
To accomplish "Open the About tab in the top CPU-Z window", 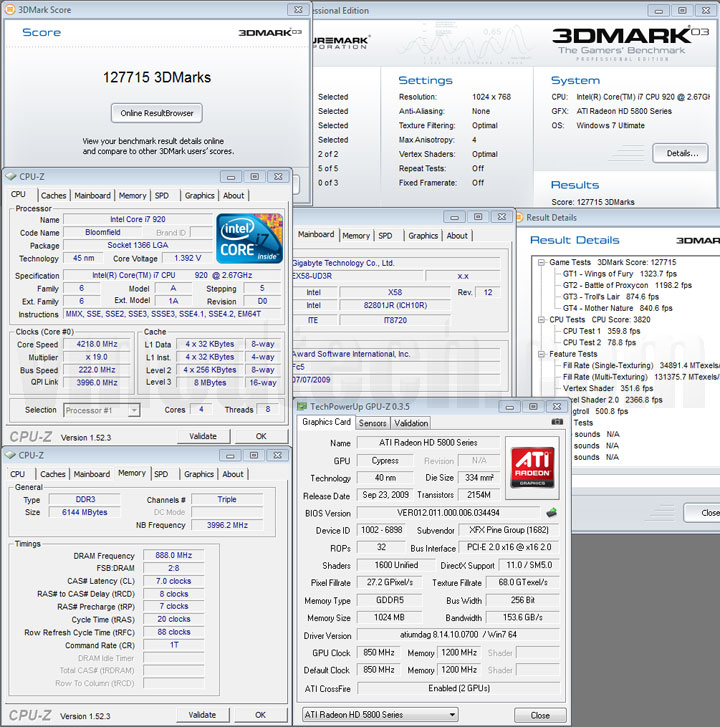I will tap(233, 196).
